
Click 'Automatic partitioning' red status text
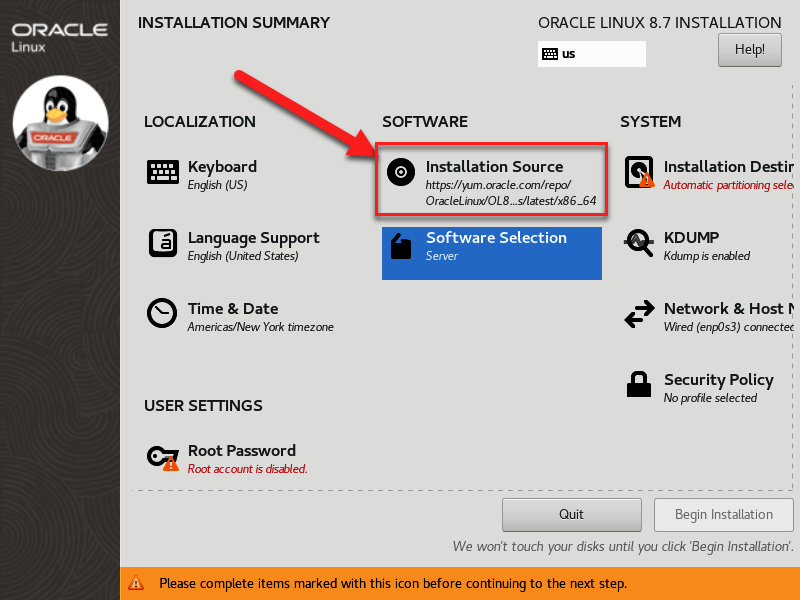coord(729,185)
